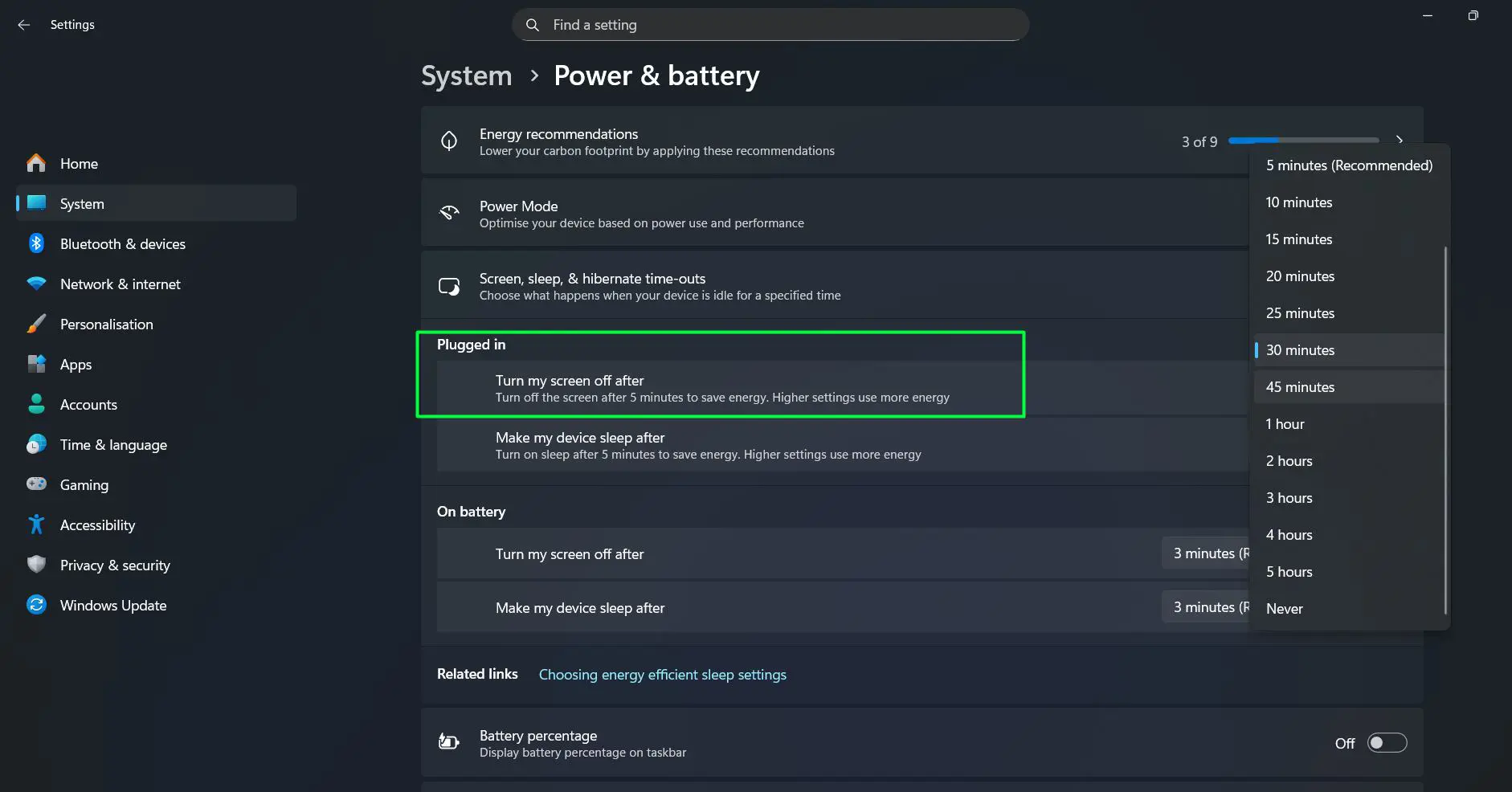Image resolution: width=1512 pixels, height=792 pixels.
Task: Click the Find a setting search field
Action: coord(769,24)
